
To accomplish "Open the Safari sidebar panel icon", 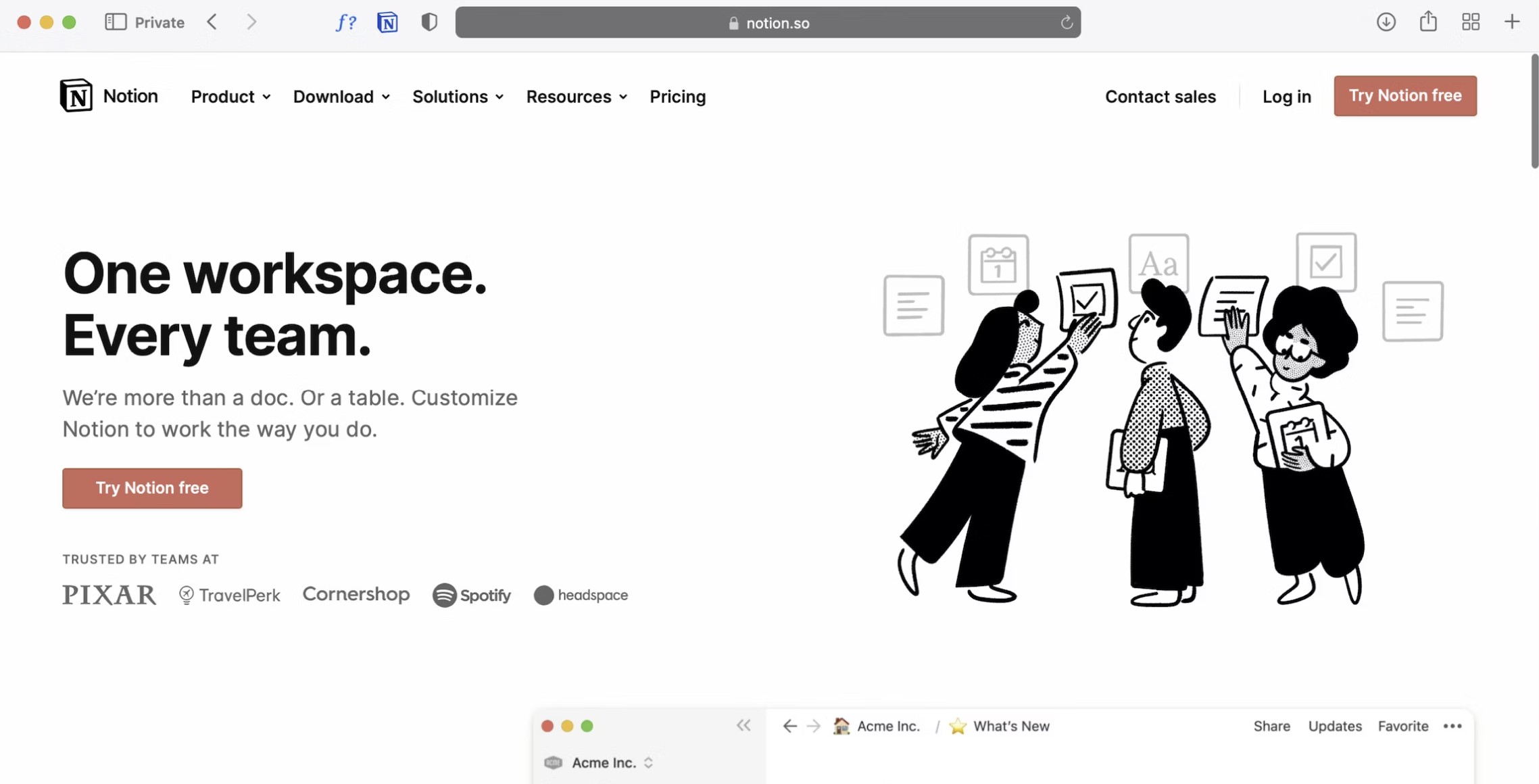I will (116, 22).
